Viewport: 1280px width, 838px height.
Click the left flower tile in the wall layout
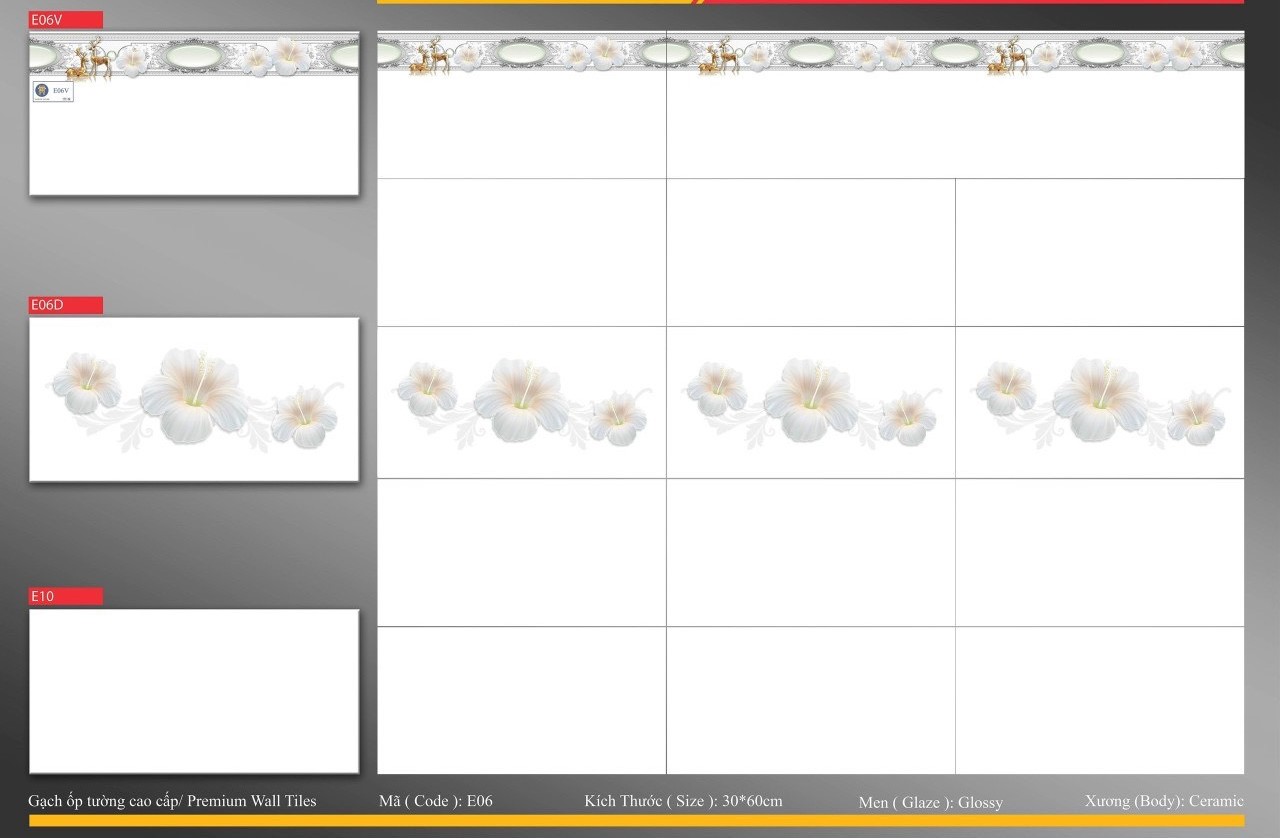[521, 402]
